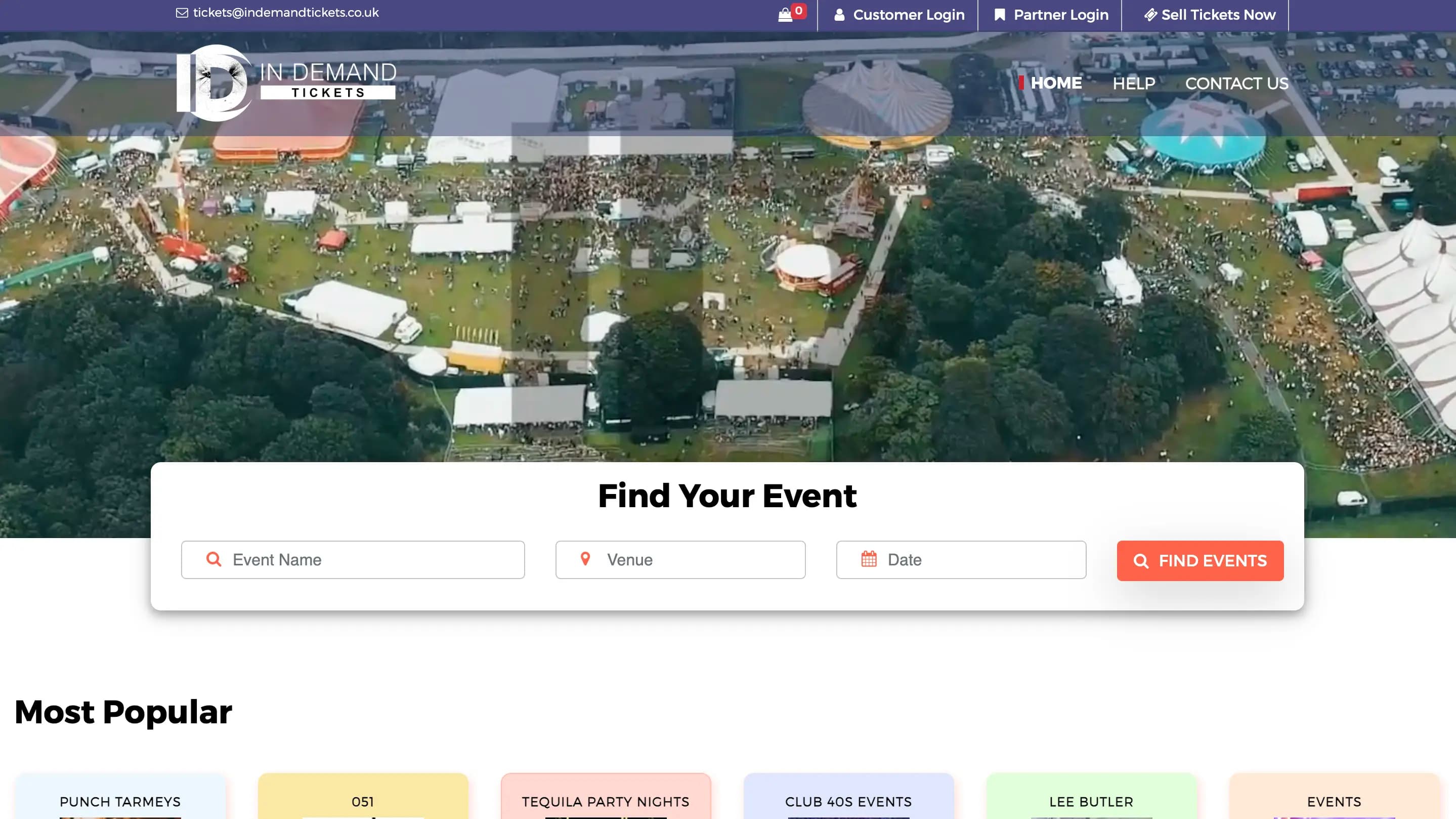Open the HELP menu item

point(1133,84)
